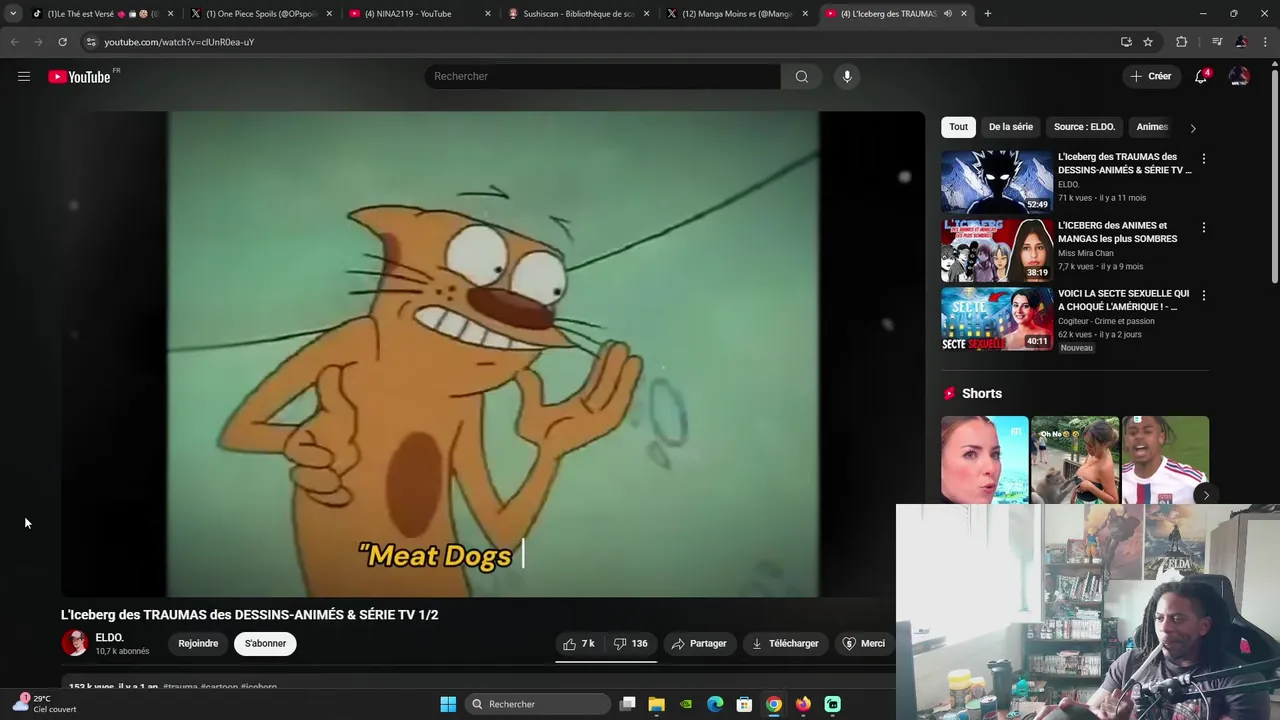The height and width of the screenshot is (720, 1280).
Task: Click the 'Rejoindre' join button
Action: [198, 643]
